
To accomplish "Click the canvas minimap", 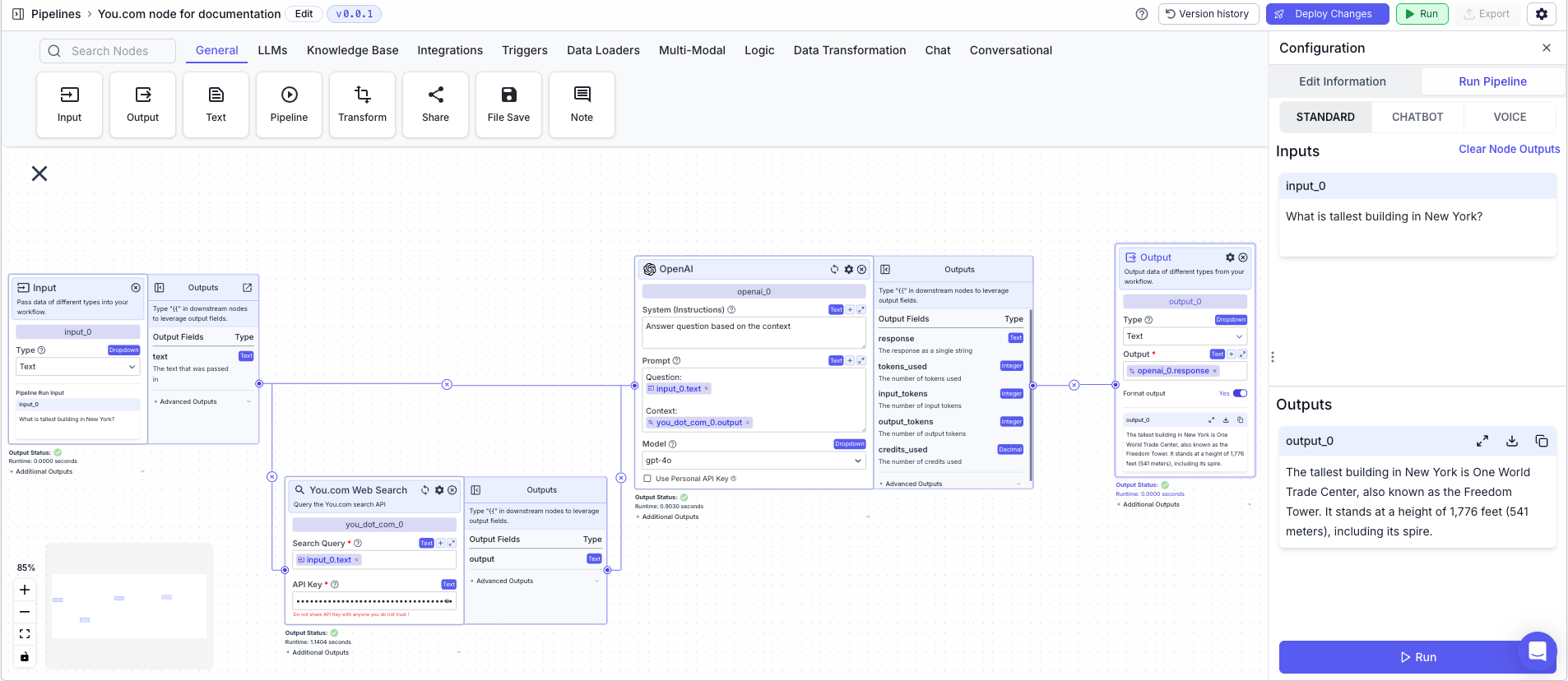I will (x=129, y=606).
